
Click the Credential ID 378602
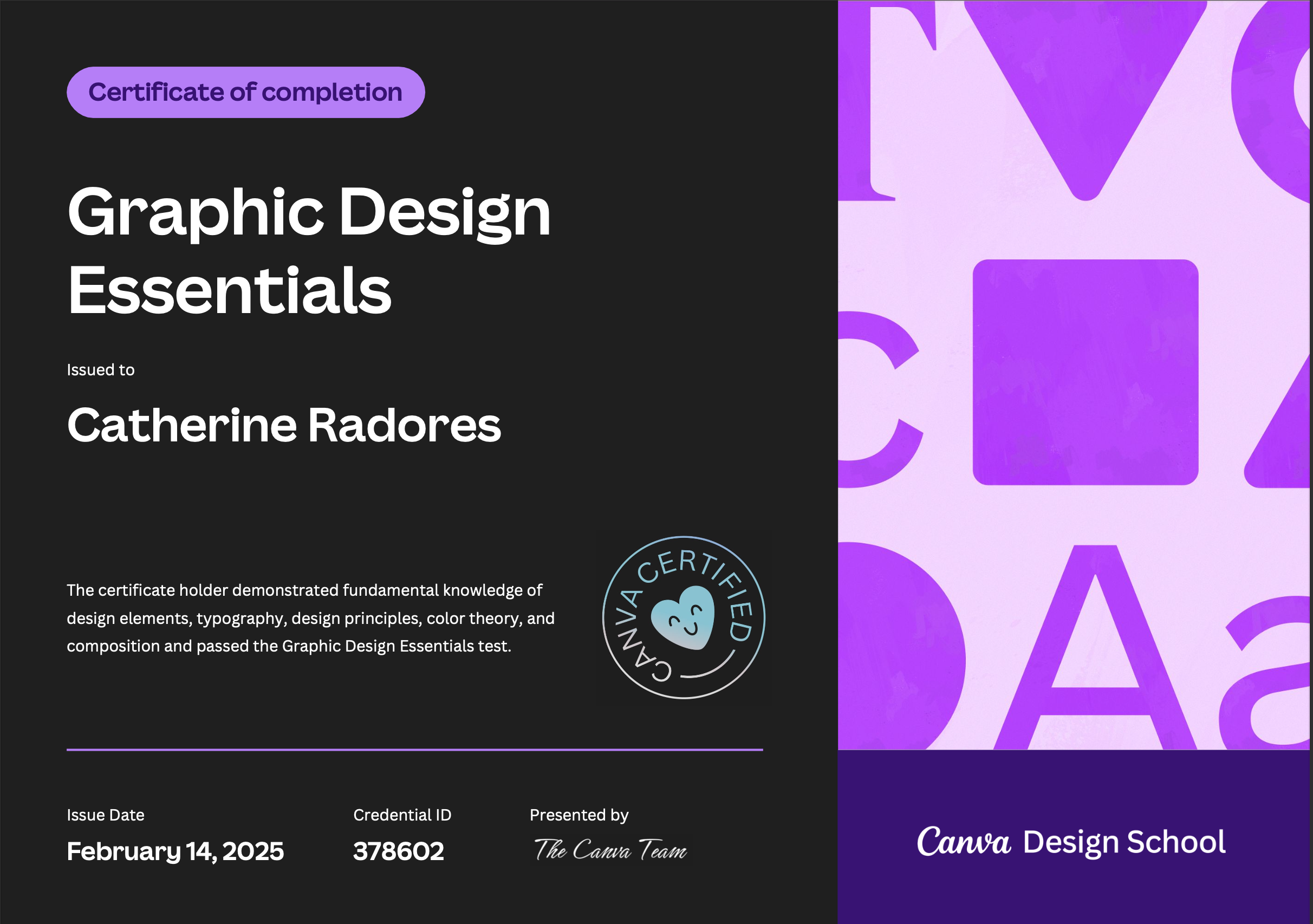click(x=399, y=851)
